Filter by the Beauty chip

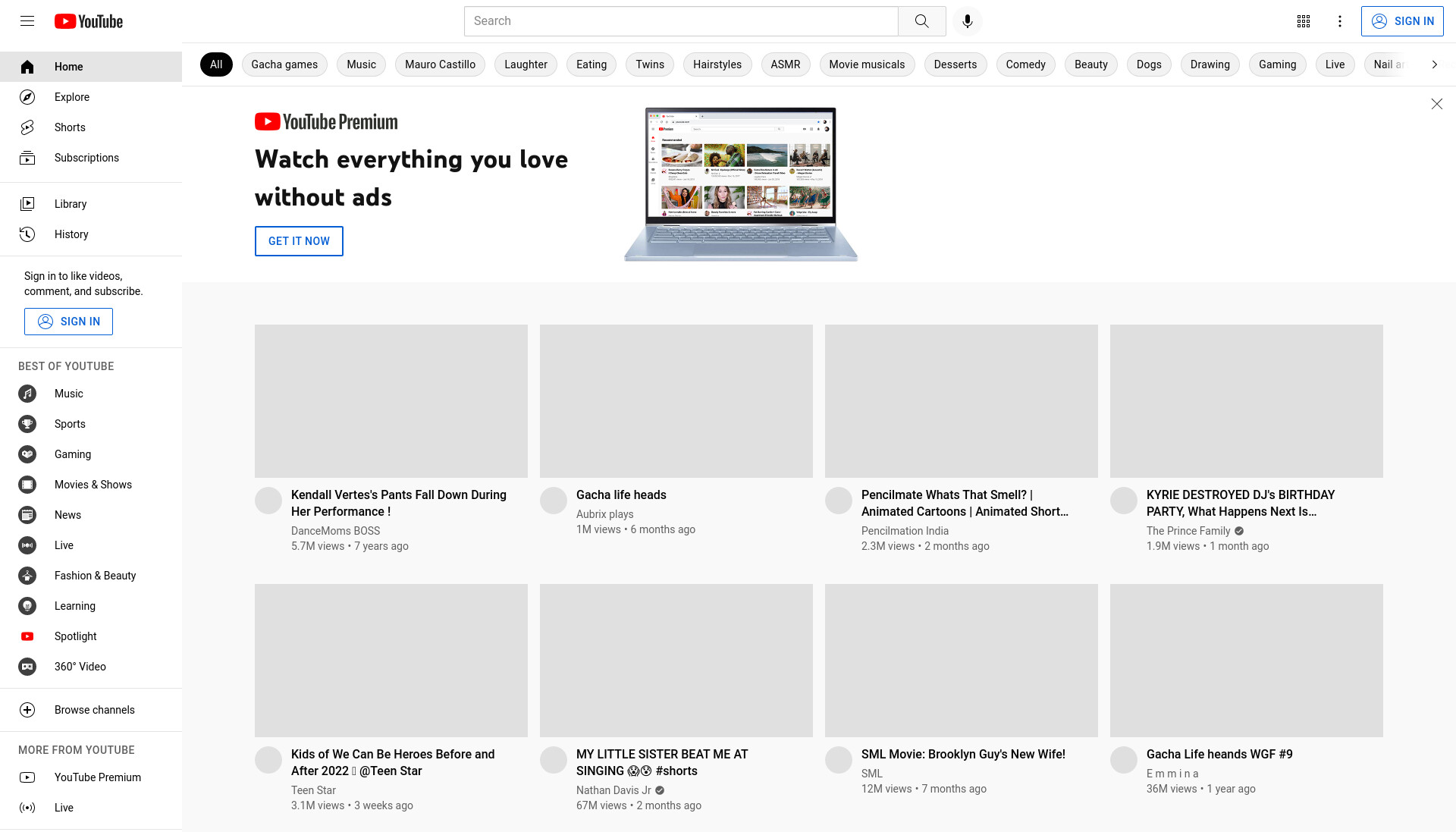(1091, 64)
